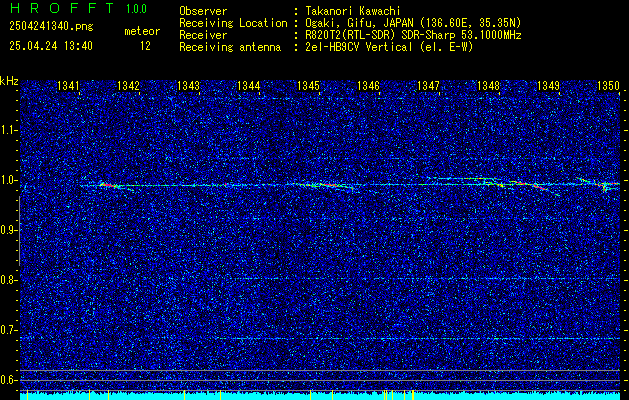The image size is (629, 400).
Task: Select the timestamp 25.04.24 13:40
Action: [x=51, y=46]
